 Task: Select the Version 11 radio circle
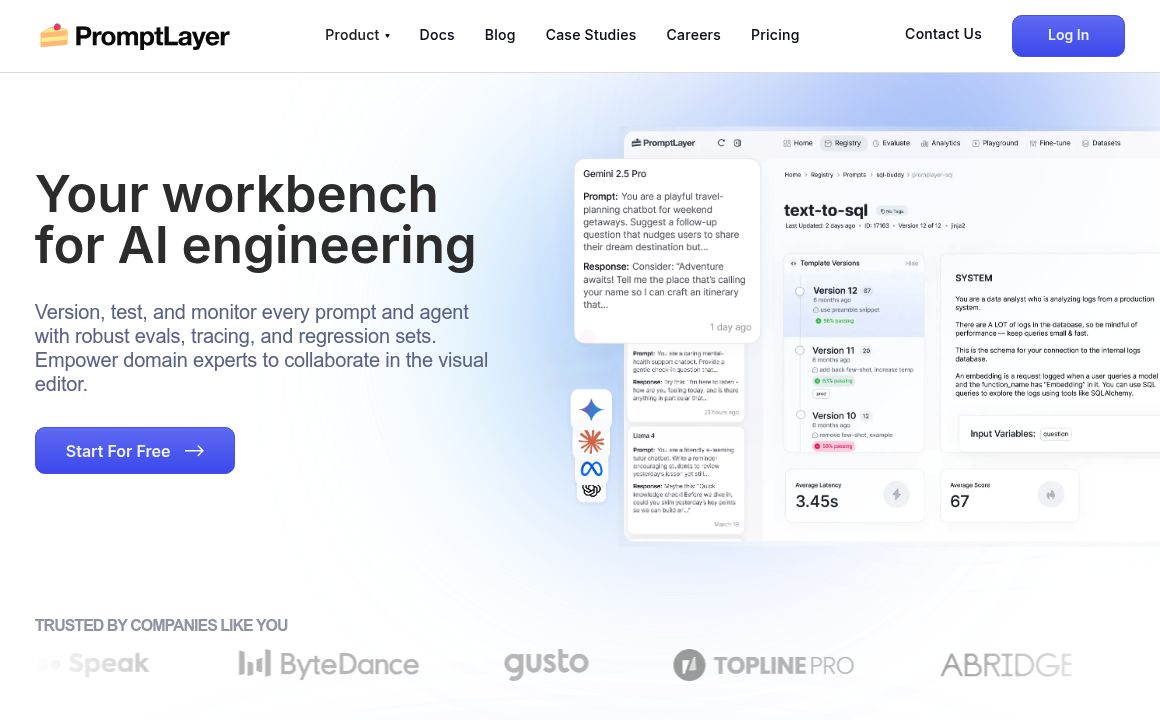pyautogui.click(x=800, y=351)
